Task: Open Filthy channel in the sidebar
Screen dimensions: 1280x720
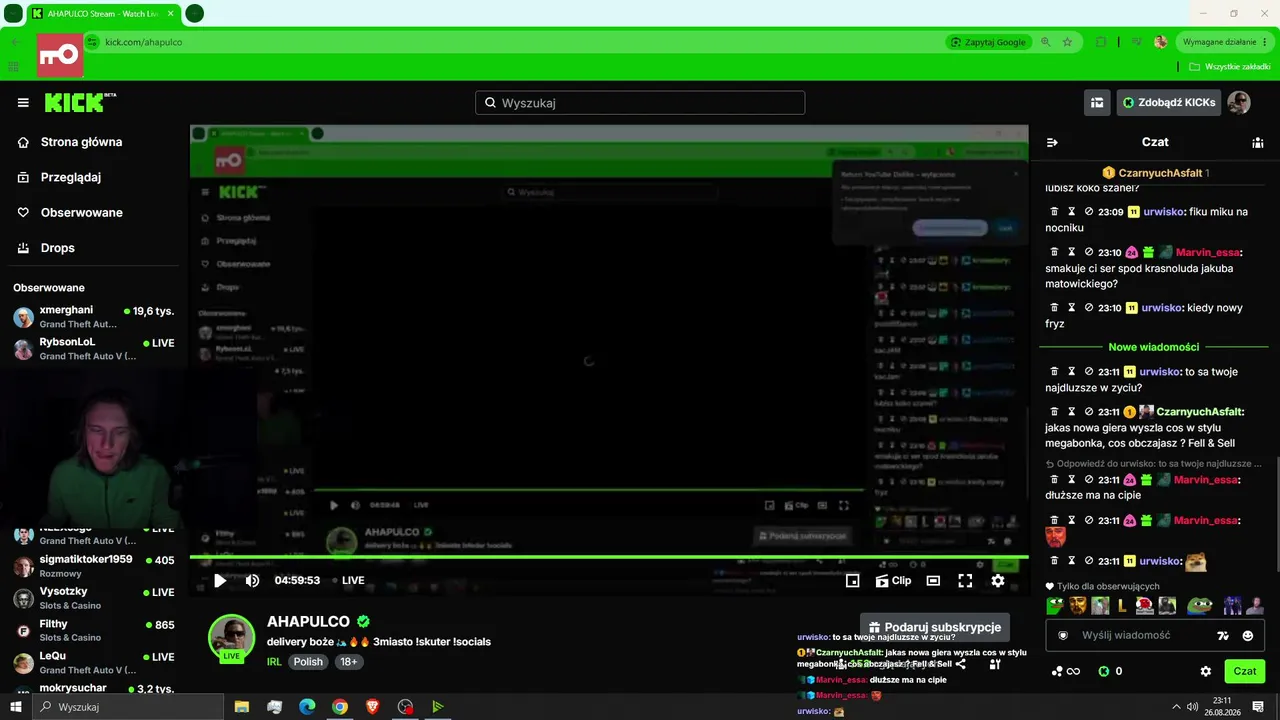Action: pos(94,630)
